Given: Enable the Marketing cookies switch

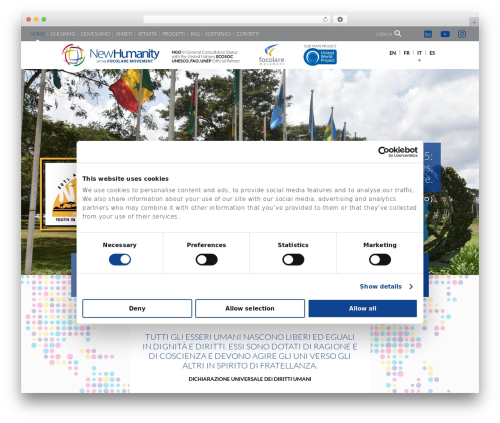Looking at the screenshot, I should 380,260.
